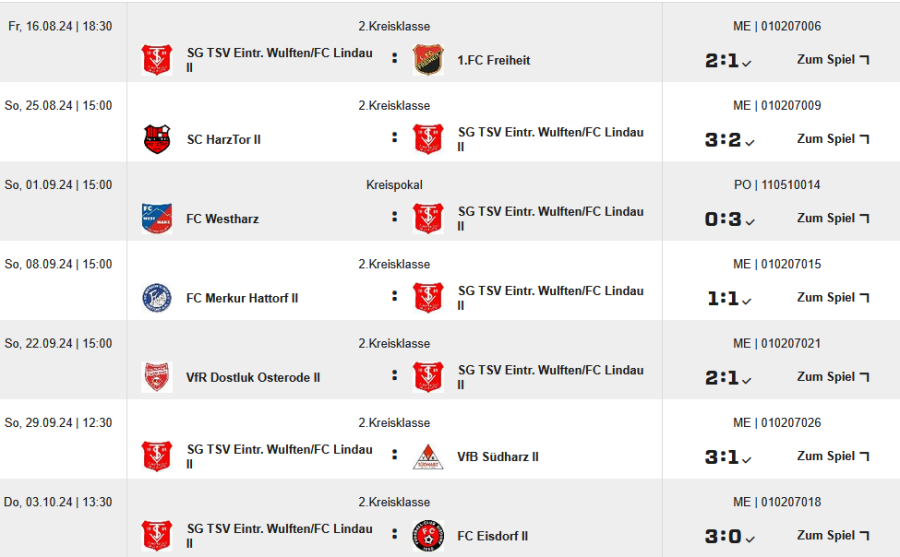This screenshot has height=557, width=900.
Task: Open the 1.FC Freiheit team name link
Action: point(494,60)
